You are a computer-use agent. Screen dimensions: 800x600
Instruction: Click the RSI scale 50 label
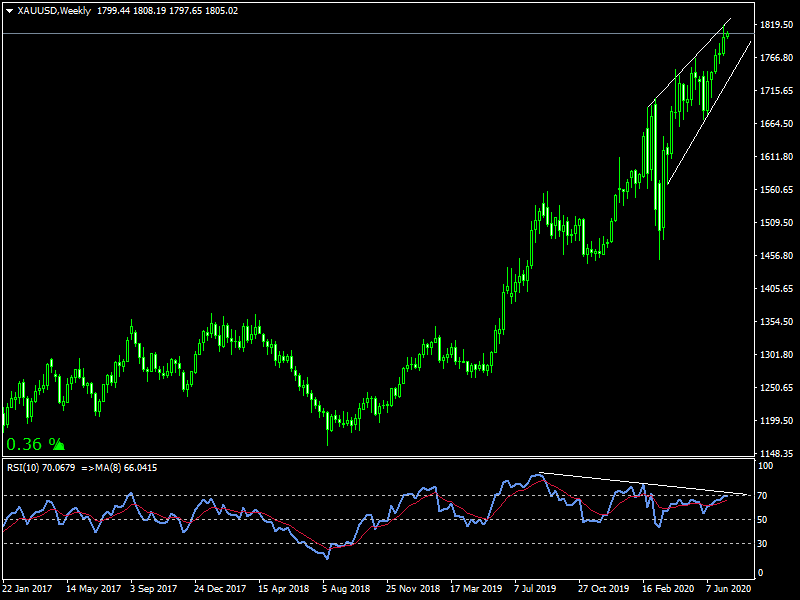coord(762,520)
